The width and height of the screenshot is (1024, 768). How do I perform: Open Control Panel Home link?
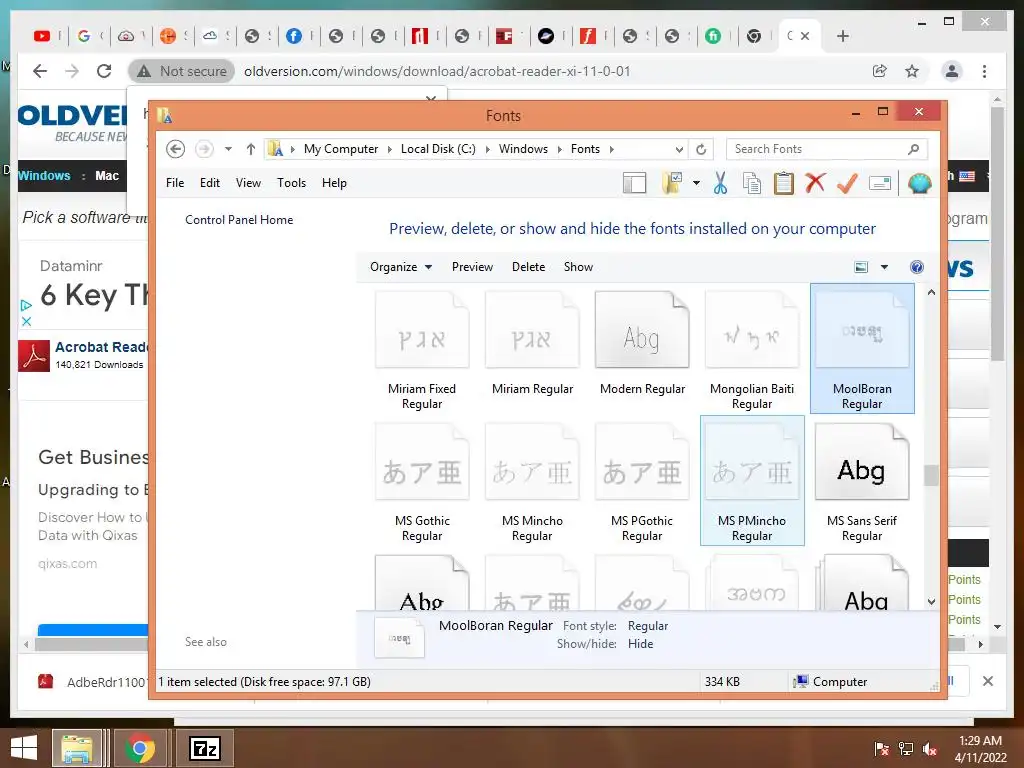point(239,219)
